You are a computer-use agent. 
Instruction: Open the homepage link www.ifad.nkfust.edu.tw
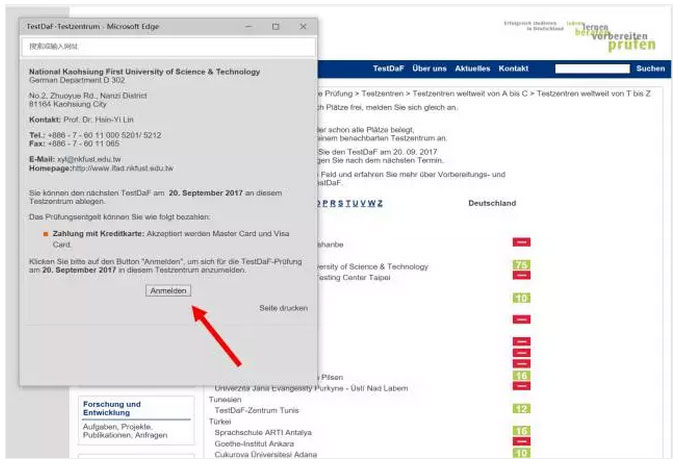122,168
